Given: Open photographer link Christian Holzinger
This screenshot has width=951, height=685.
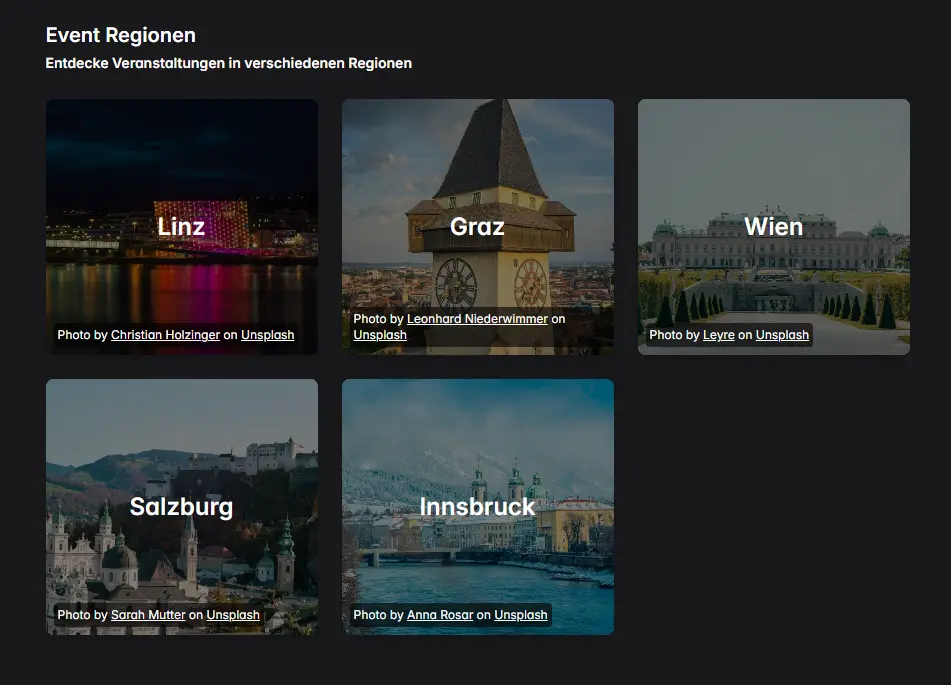Looking at the screenshot, I should (x=165, y=335).
